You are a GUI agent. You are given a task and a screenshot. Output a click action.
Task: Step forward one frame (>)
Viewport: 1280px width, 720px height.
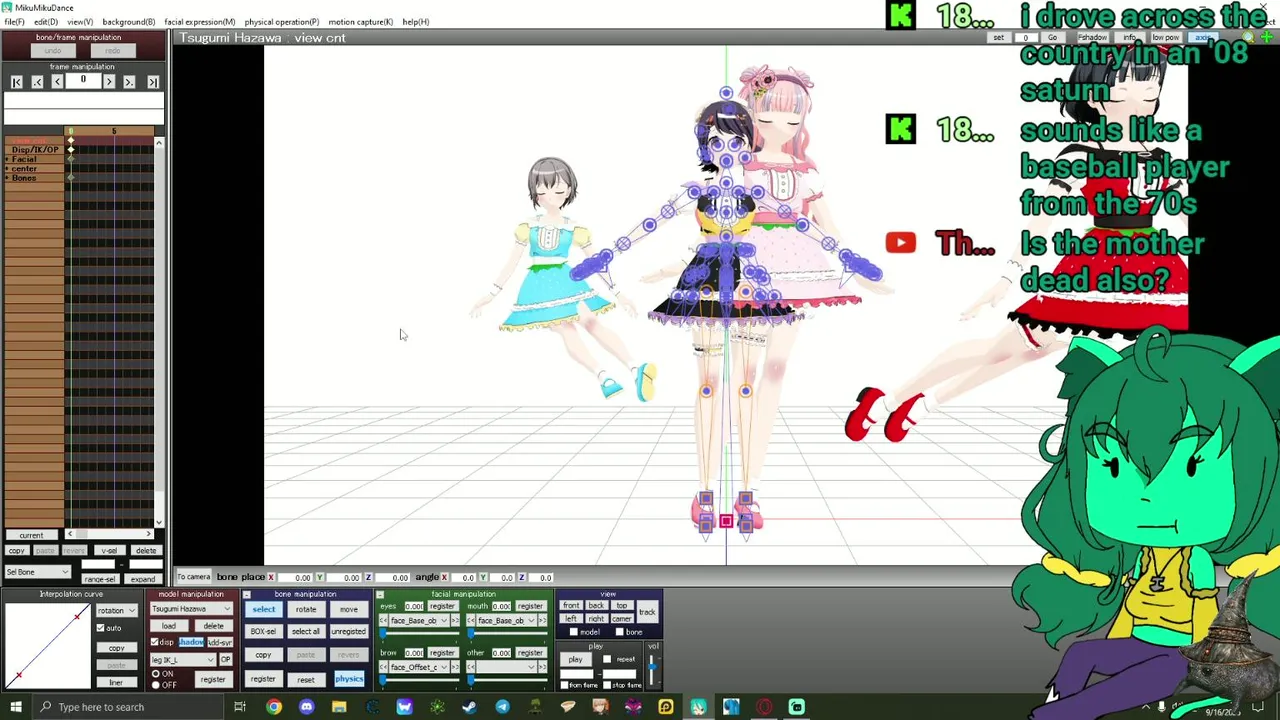[109, 82]
